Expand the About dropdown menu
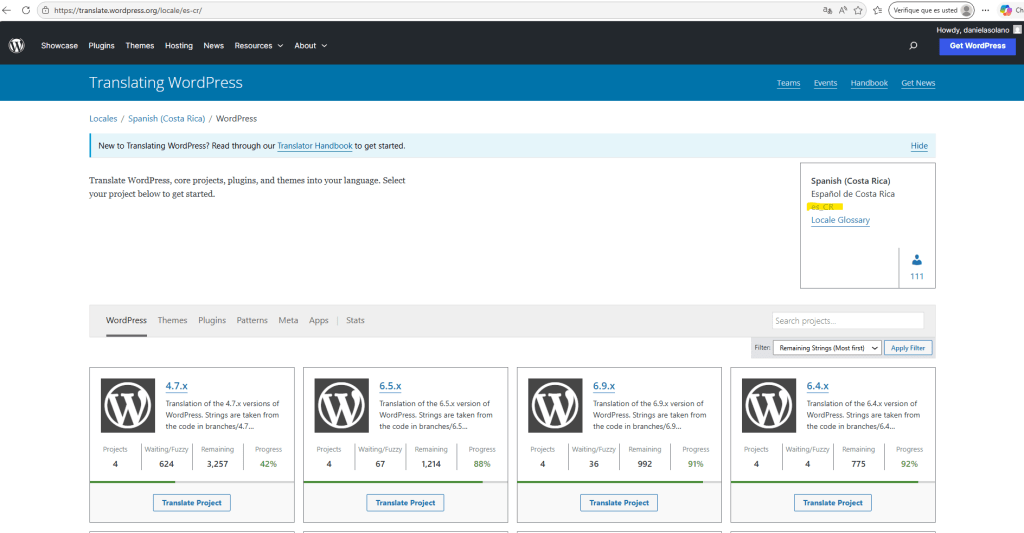This screenshot has height=533, width=1024. (x=310, y=45)
